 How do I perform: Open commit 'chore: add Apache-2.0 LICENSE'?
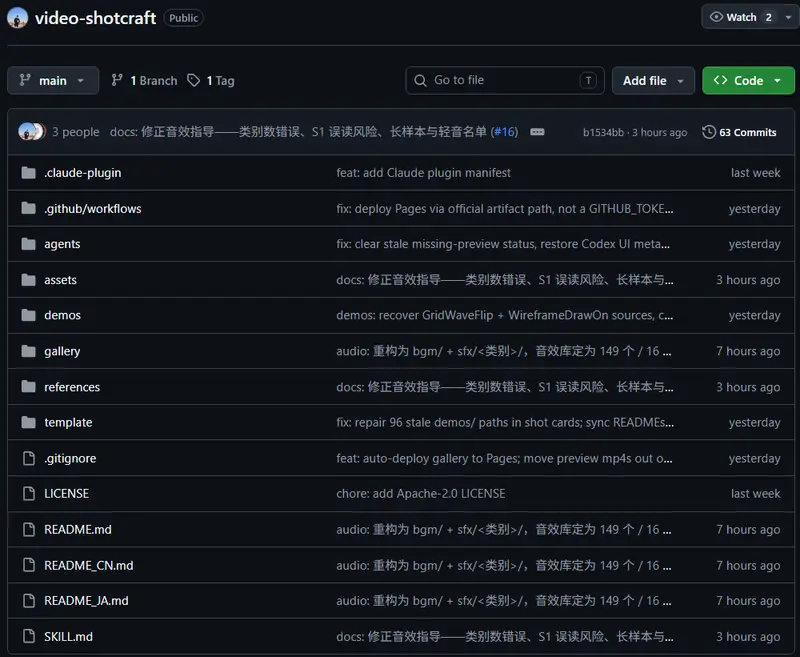coord(421,494)
